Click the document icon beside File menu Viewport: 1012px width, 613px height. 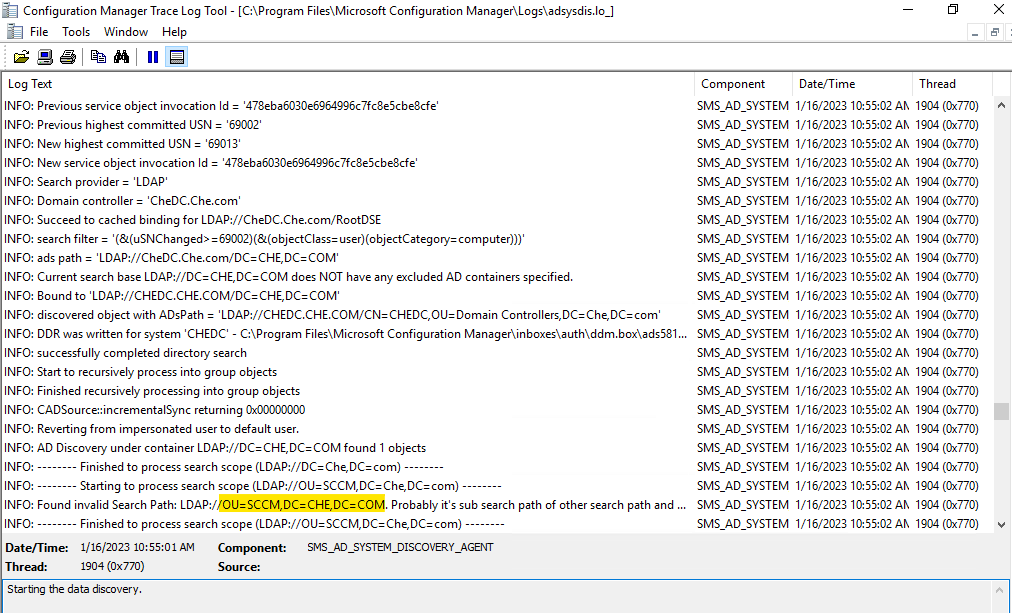(x=15, y=32)
